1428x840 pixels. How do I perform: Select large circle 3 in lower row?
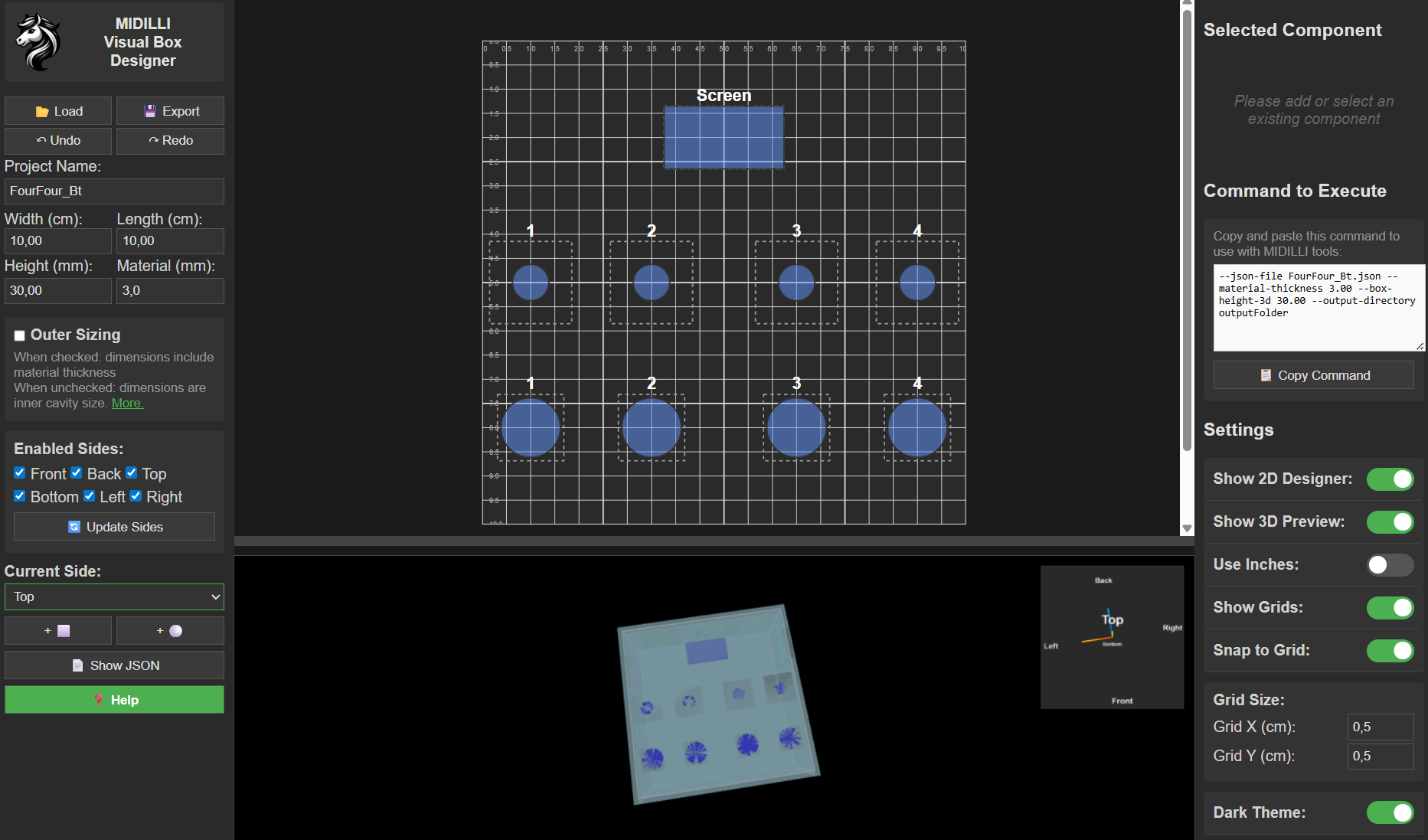[x=796, y=428]
